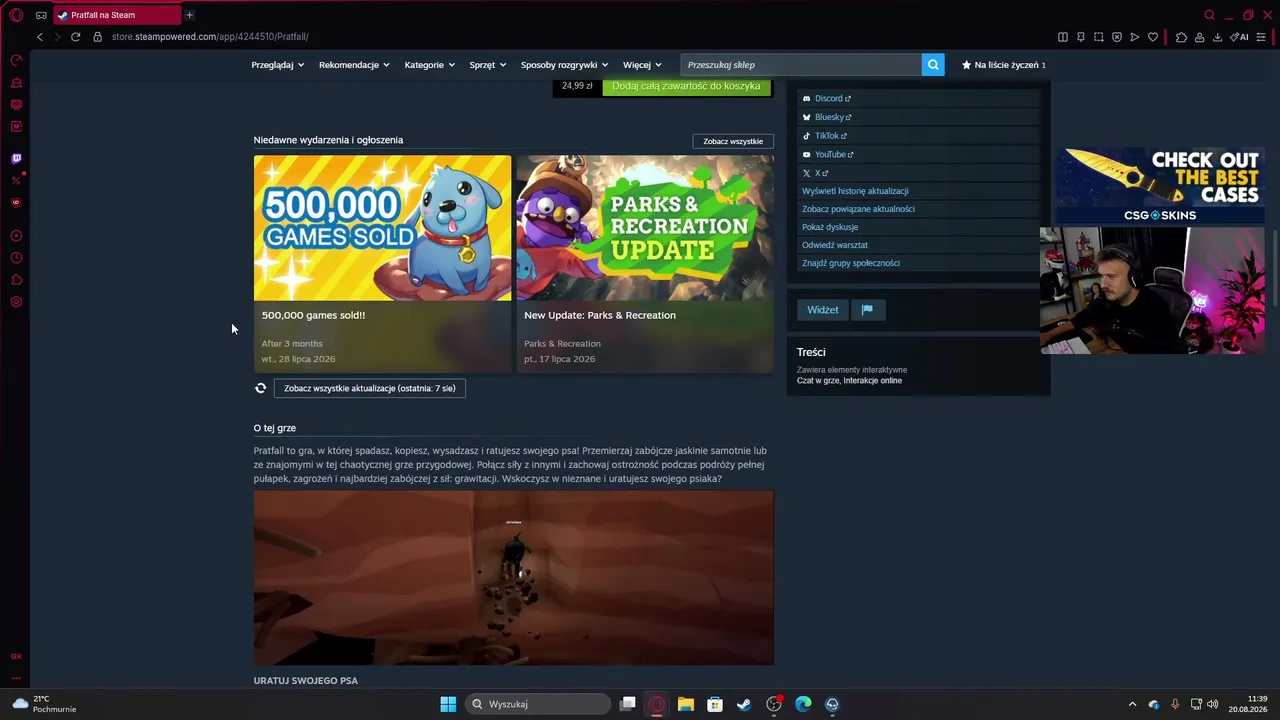Click Znajdź grupy społeczności

[851, 263]
